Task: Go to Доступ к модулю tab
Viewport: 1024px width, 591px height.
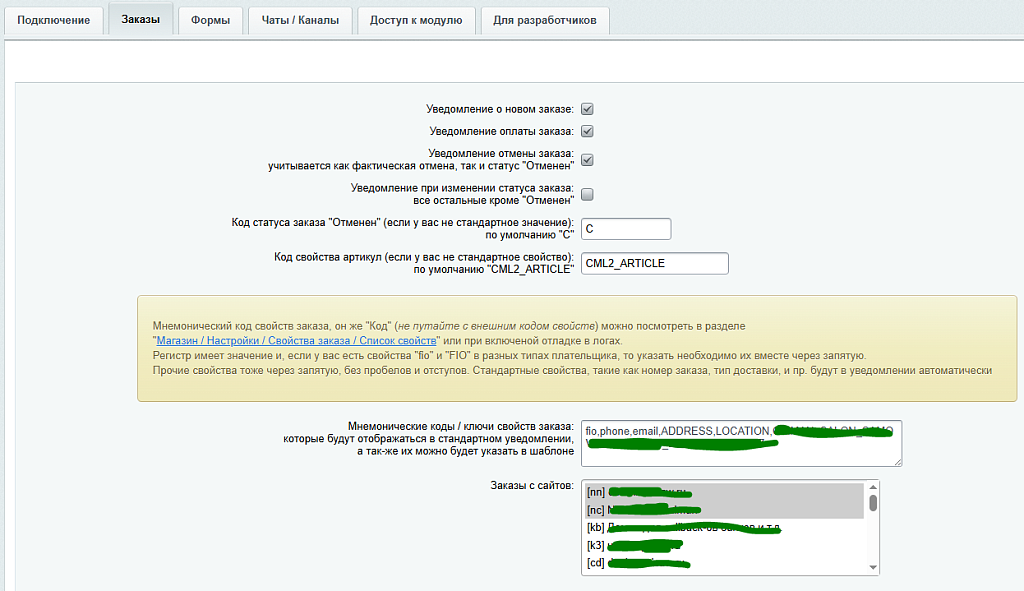Action: click(x=416, y=20)
